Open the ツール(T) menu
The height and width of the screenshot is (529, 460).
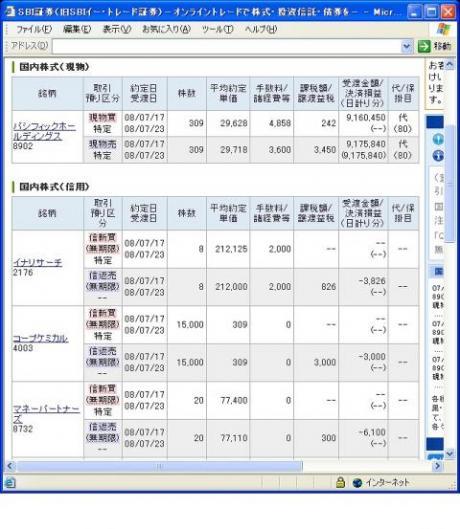tap(217, 29)
